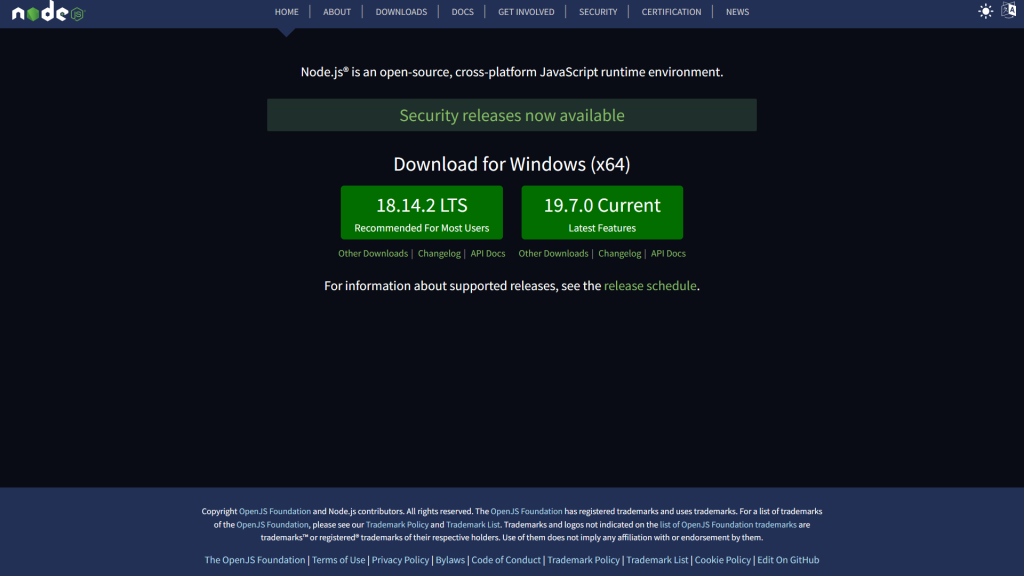Open Edit On GitHub footer link

tap(788, 560)
